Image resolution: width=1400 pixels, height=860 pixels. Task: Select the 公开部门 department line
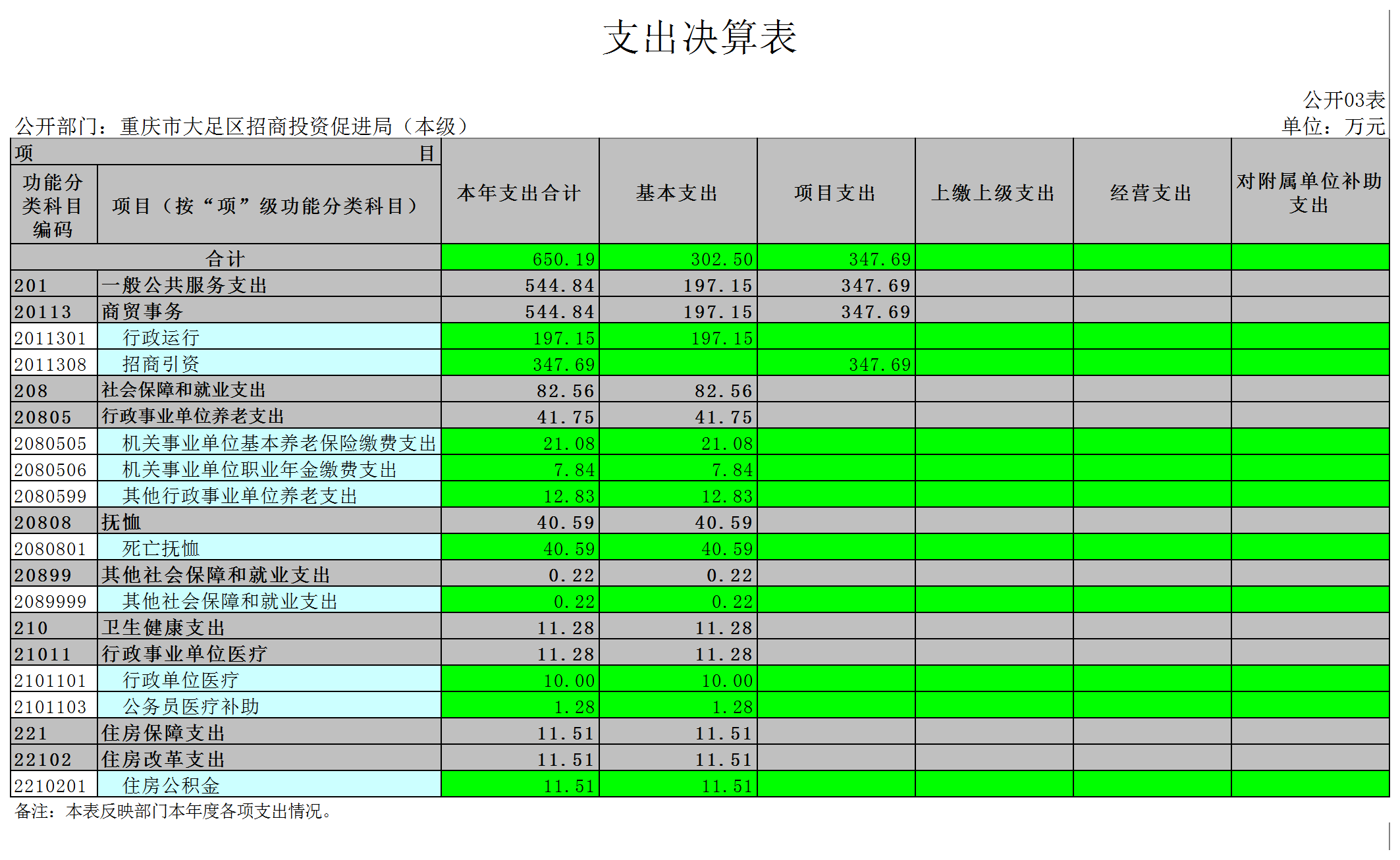tap(241, 126)
